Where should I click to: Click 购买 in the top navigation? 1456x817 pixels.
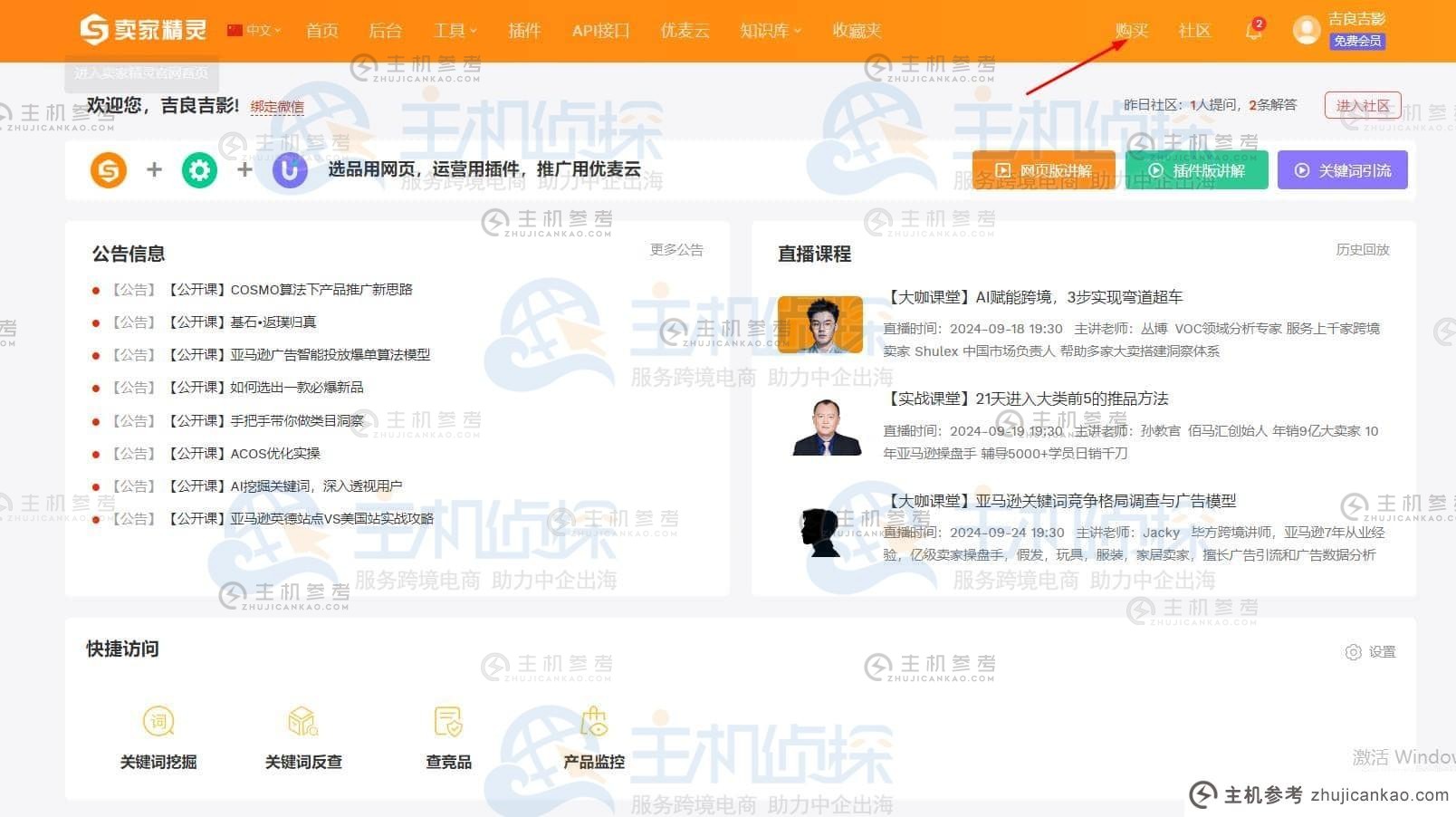(x=1131, y=30)
